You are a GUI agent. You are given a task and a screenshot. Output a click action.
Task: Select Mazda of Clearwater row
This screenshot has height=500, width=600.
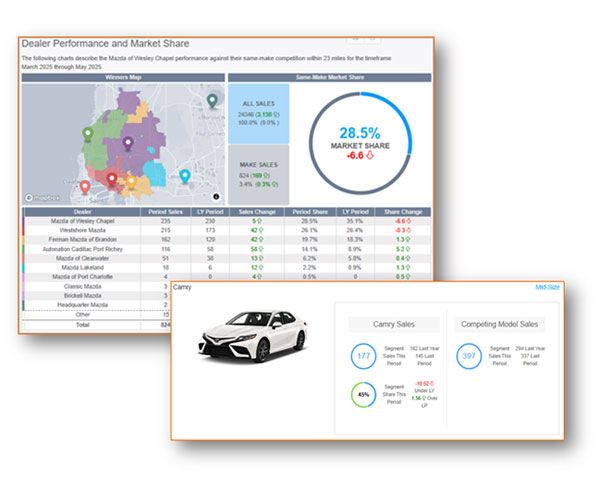pyautogui.click(x=227, y=258)
